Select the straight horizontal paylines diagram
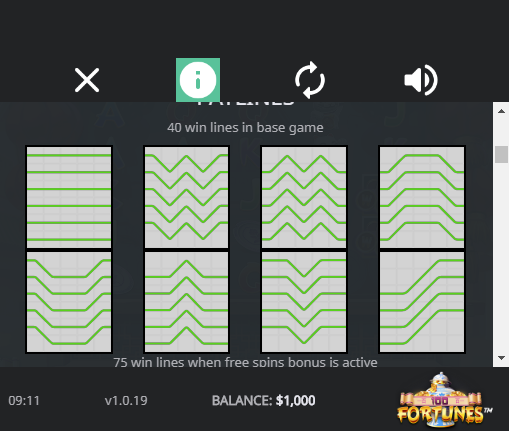This screenshot has width=509, height=431. (69, 197)
